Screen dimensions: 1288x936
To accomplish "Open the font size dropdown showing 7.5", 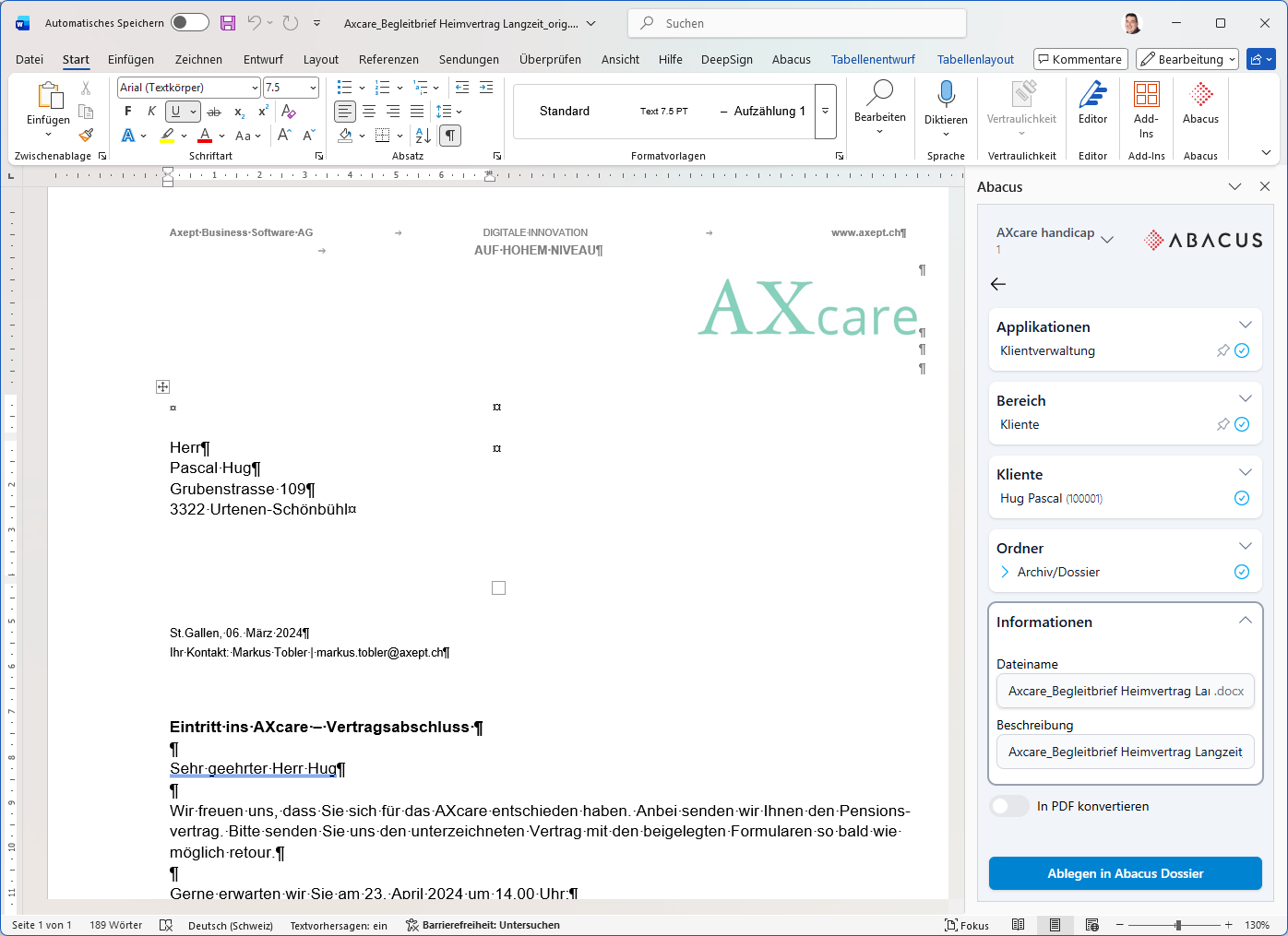I will point(314,88).
